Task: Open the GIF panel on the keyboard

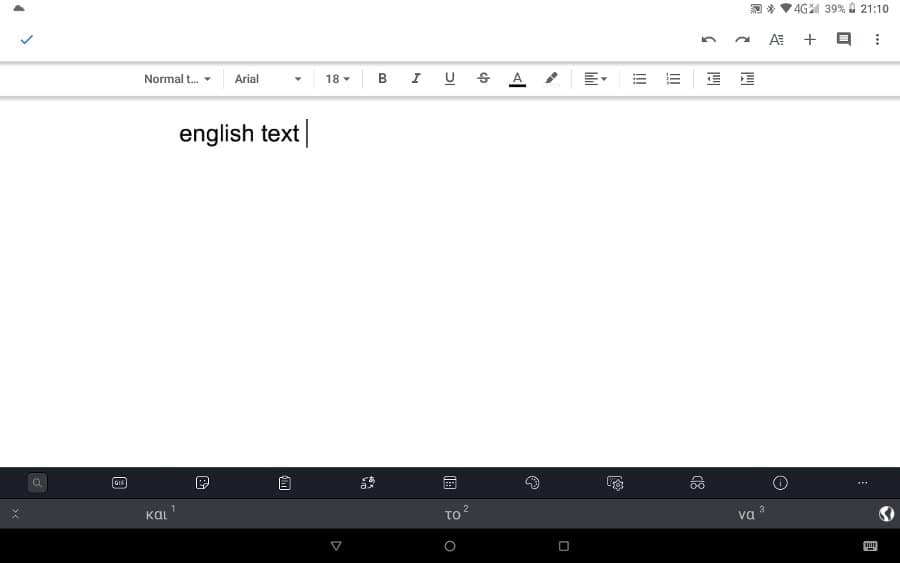Action: click(x=119, y=483)
